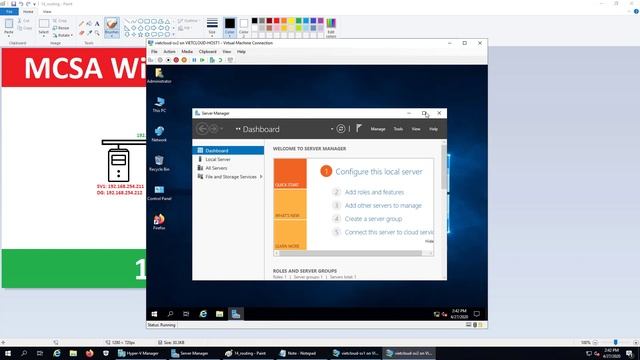Open the Select dropdown in Paint
Image resolution: width=640 pixels, height=360 pixels.
[x=44, y=34]
